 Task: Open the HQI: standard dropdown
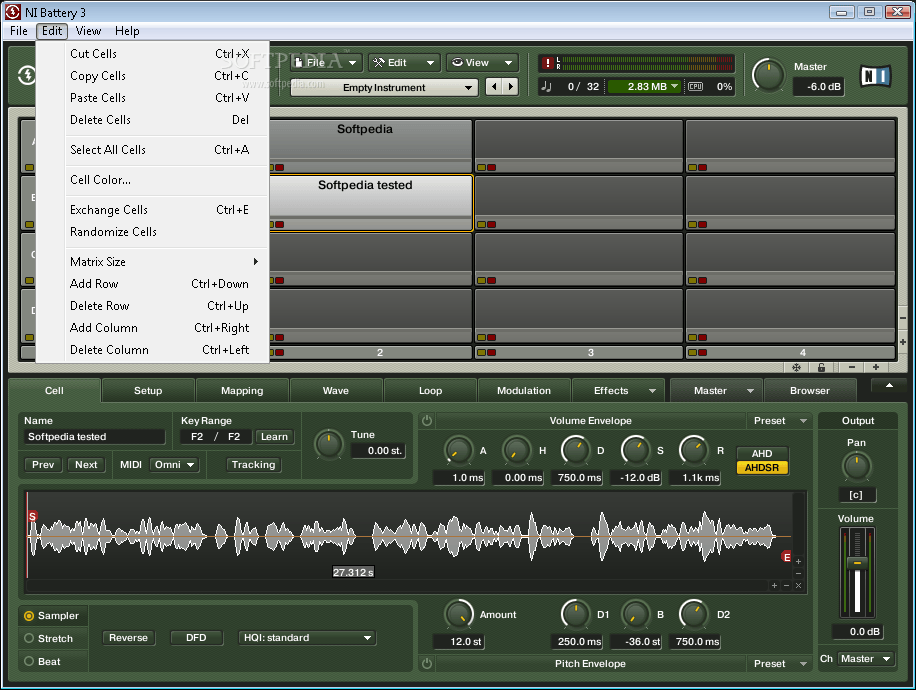pyautogui.click(x=307, y=638)
